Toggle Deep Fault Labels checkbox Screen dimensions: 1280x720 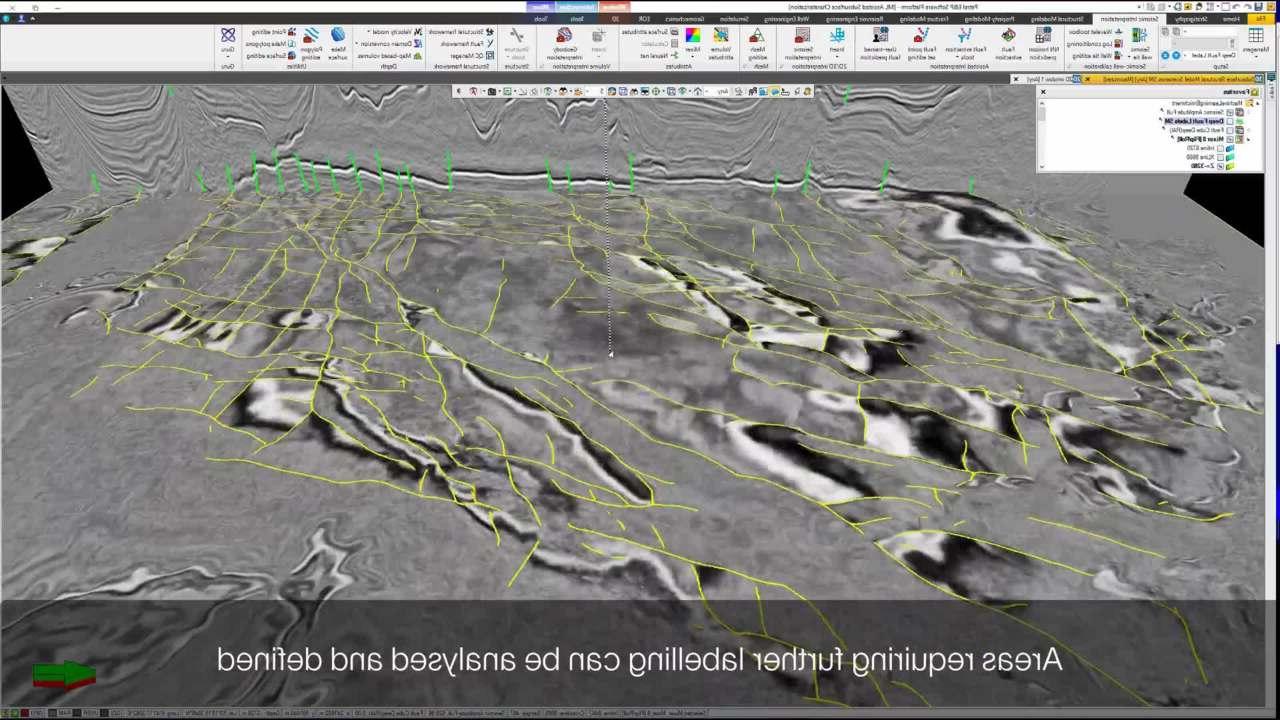(x=1230, y=121)
